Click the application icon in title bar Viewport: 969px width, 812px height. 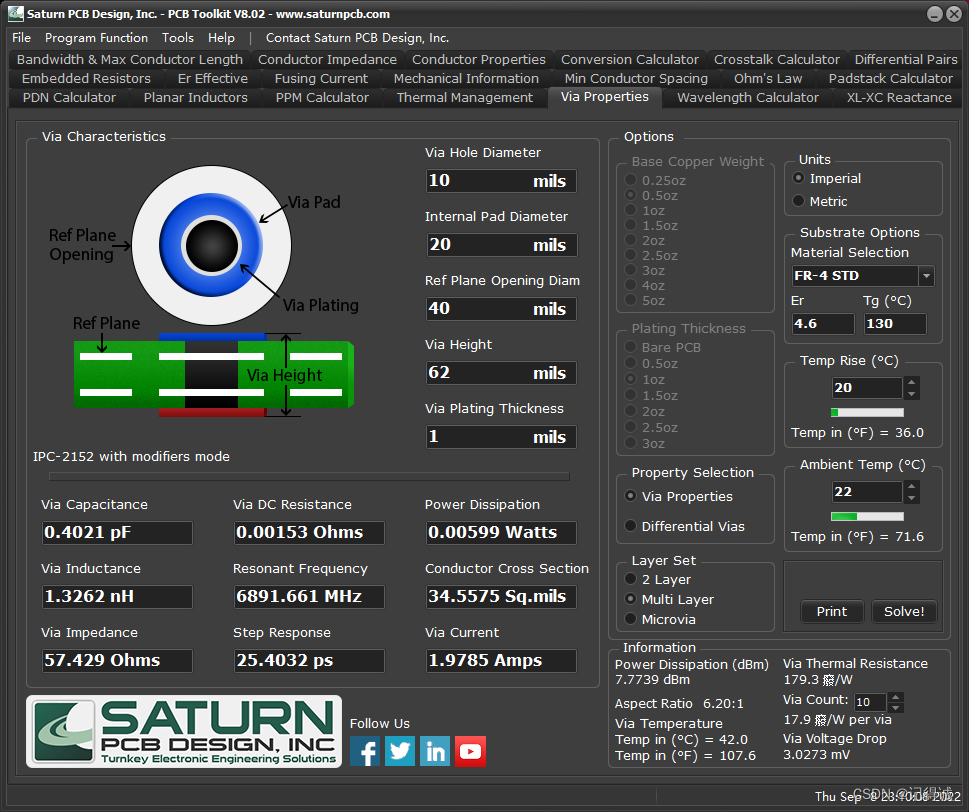(x=15, y=13)
